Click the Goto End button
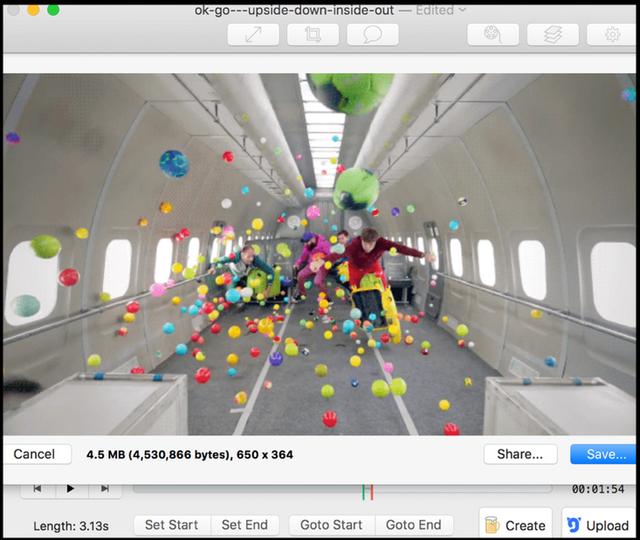This screenshot has height=540, width=640. 413,525
